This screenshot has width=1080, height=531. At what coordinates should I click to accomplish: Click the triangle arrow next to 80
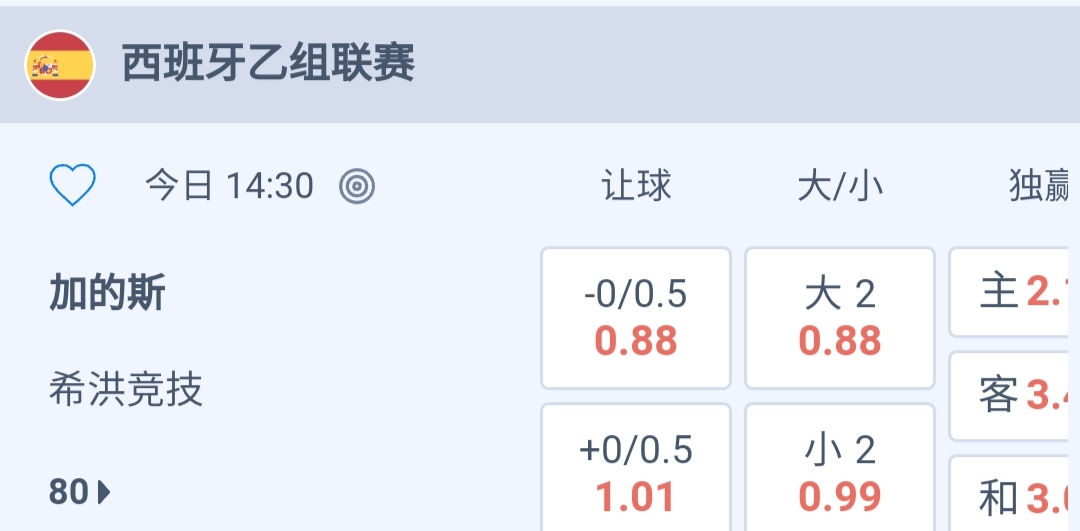104,492
